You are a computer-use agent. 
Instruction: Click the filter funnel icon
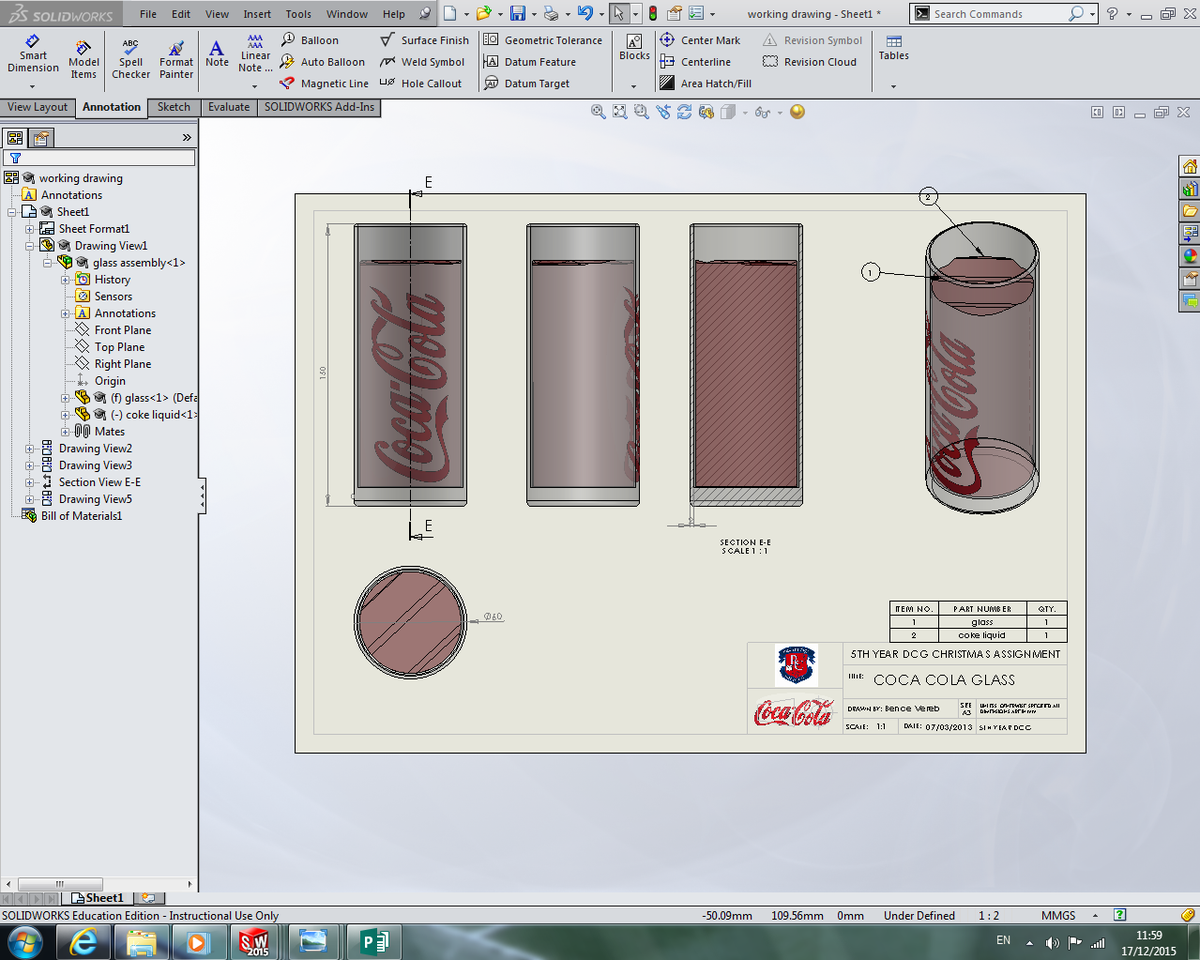14,158
